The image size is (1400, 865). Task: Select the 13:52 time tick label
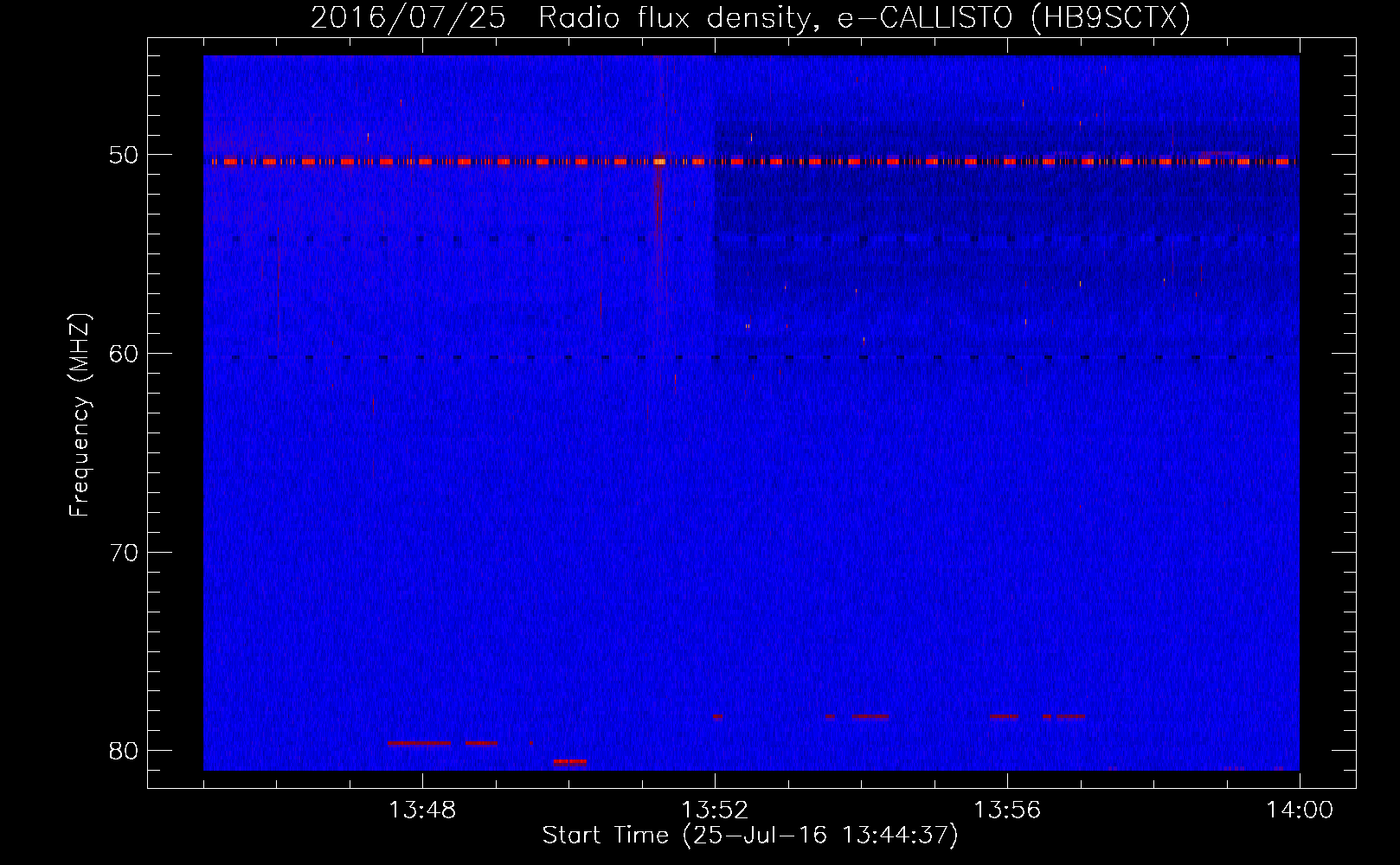click(715, 811)
